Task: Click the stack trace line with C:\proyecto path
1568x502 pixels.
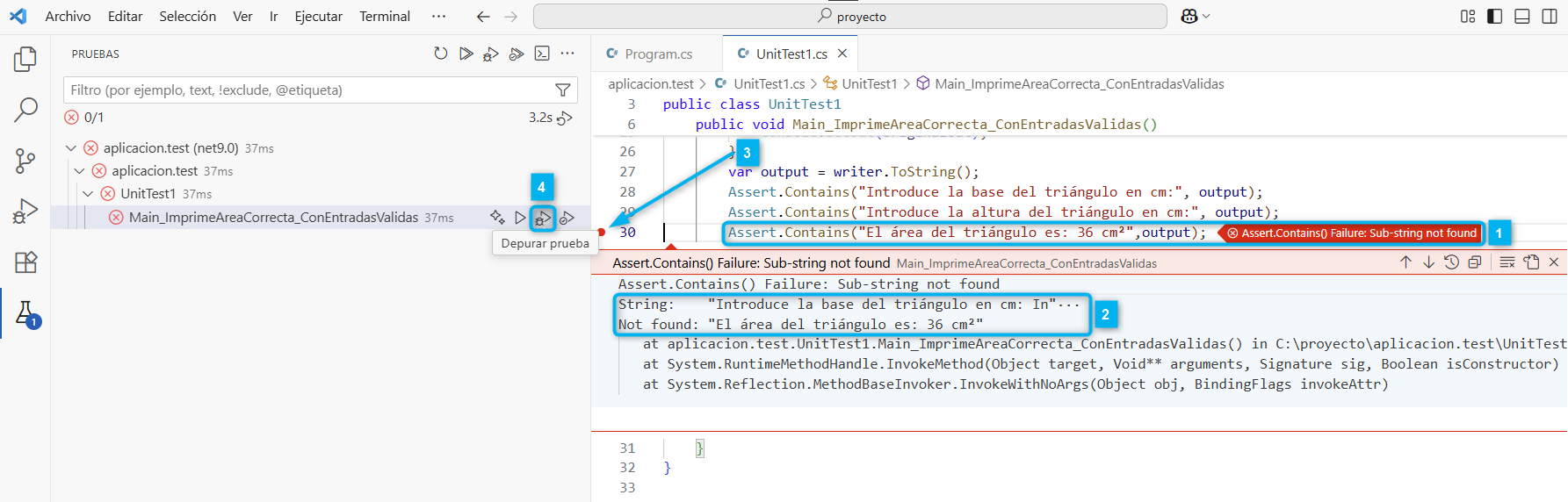Action: coord(1105,344)
